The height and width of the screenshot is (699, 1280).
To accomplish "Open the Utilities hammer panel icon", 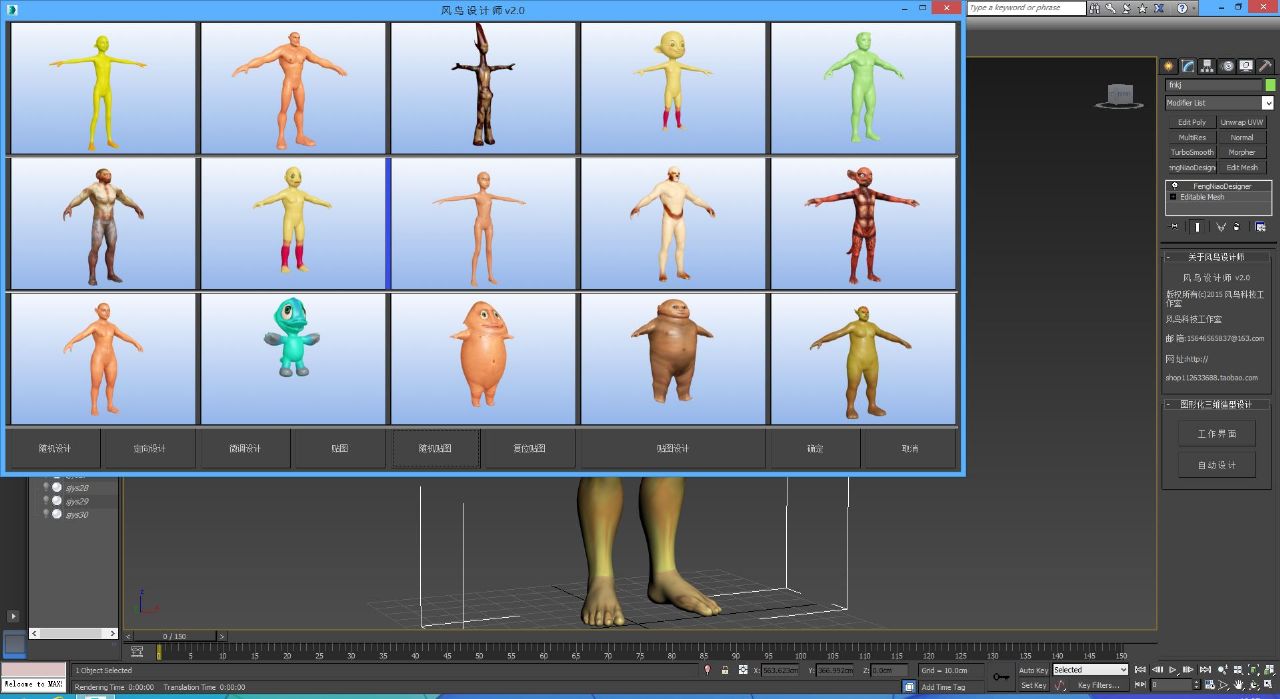I will coord(1265,66).
